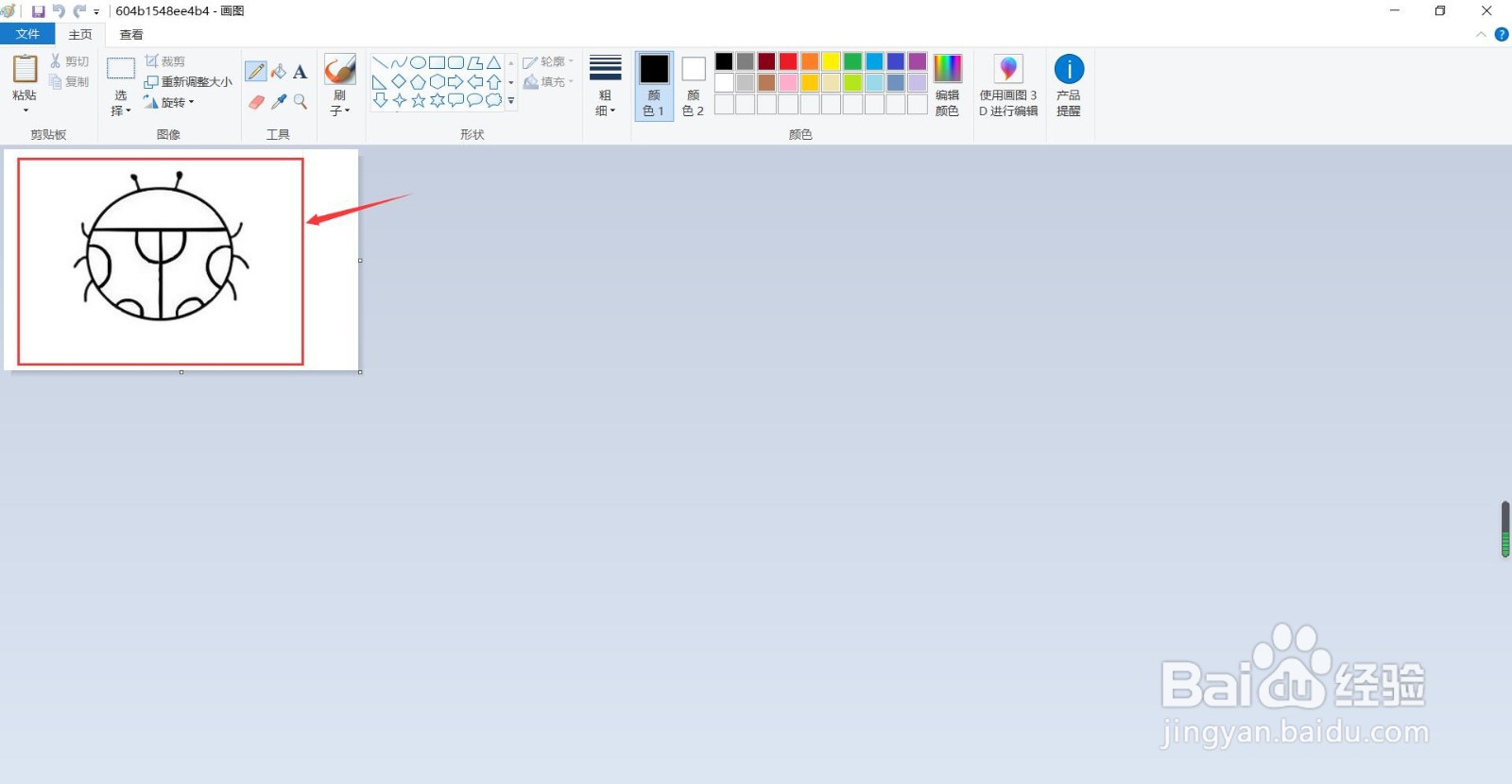Activate 颜色 1 foreground color
This screenshot has height=784, width=1512.
[x=654, y=86]
